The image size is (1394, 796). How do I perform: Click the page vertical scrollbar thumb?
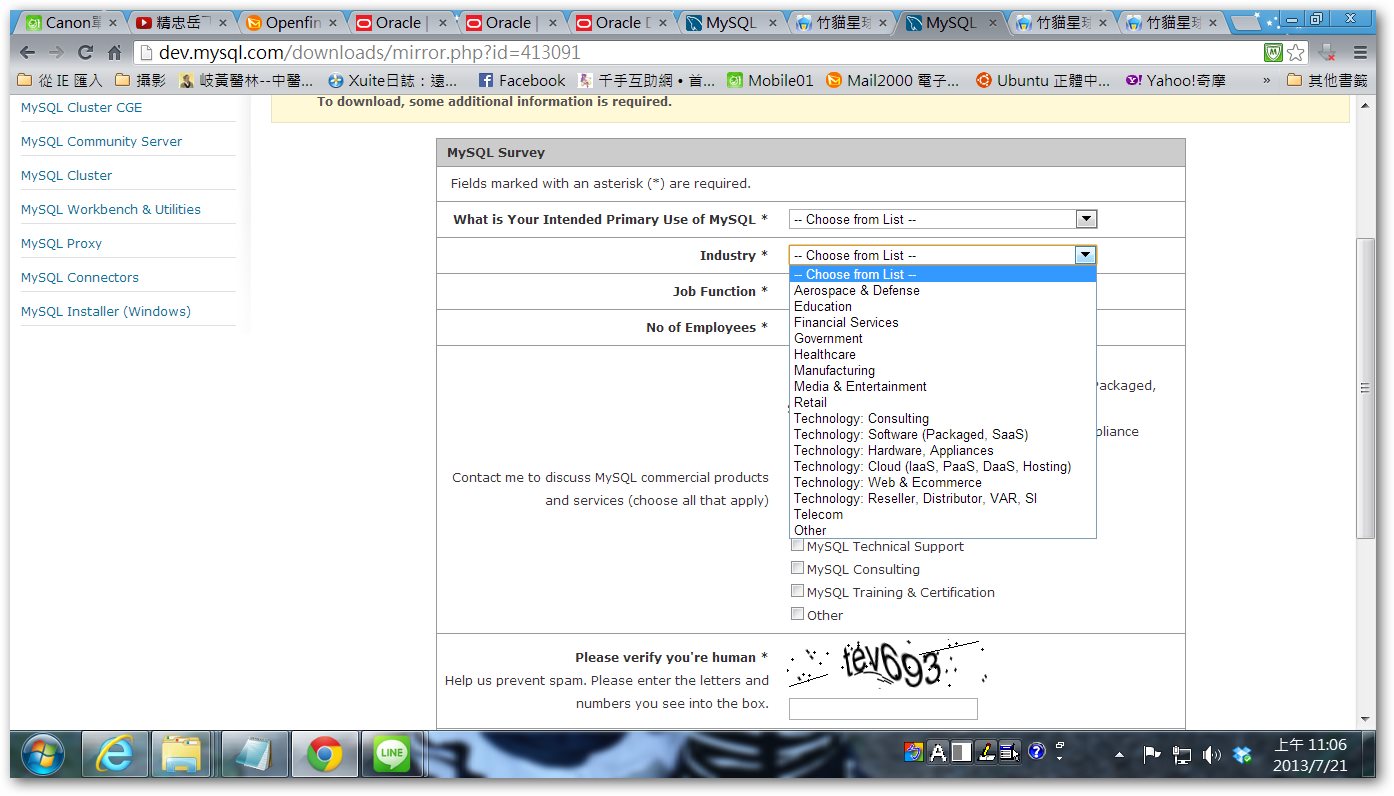[x=1365, y=388]
